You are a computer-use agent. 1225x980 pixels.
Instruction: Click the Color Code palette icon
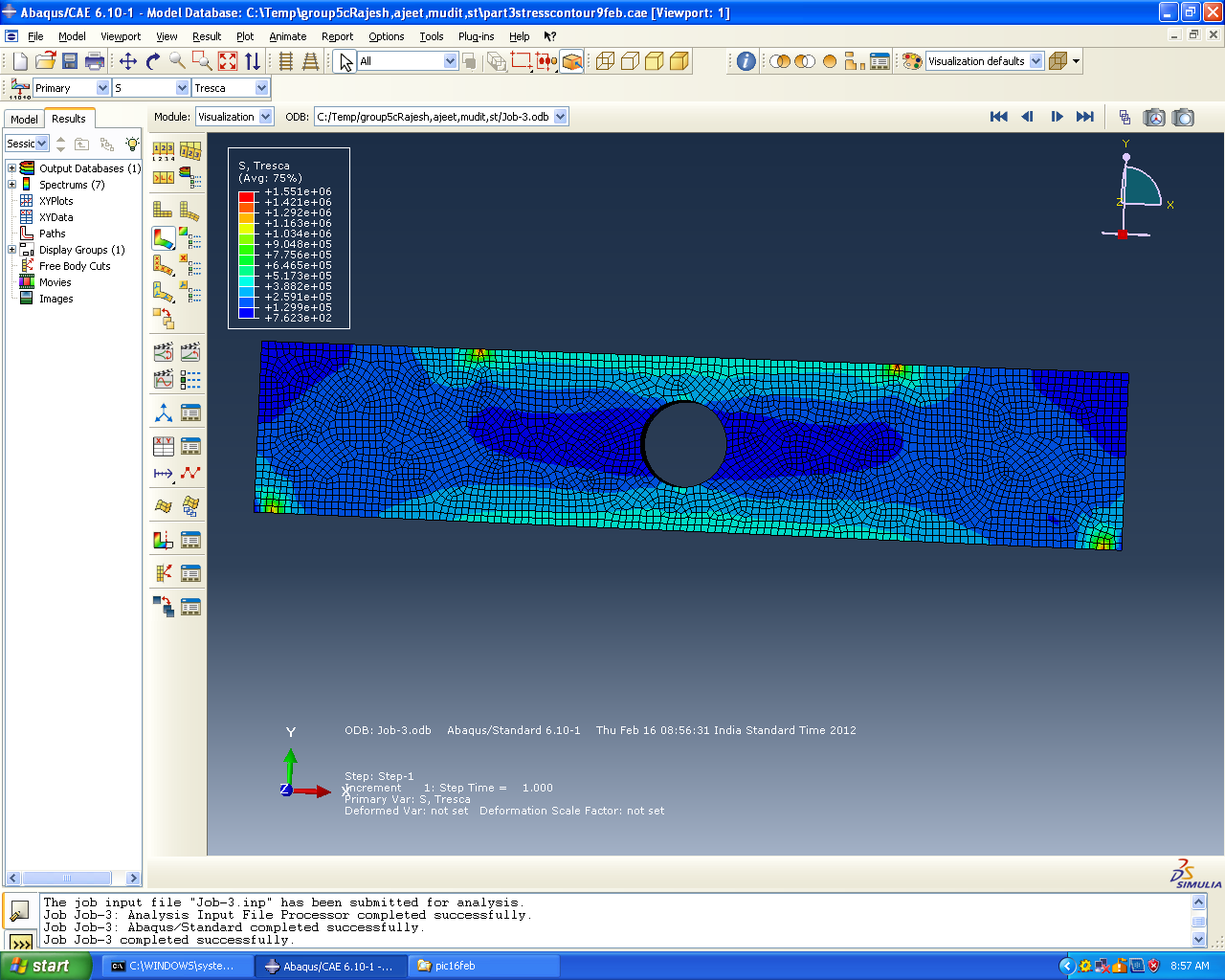pyautogui.click(x=912, y=61)
